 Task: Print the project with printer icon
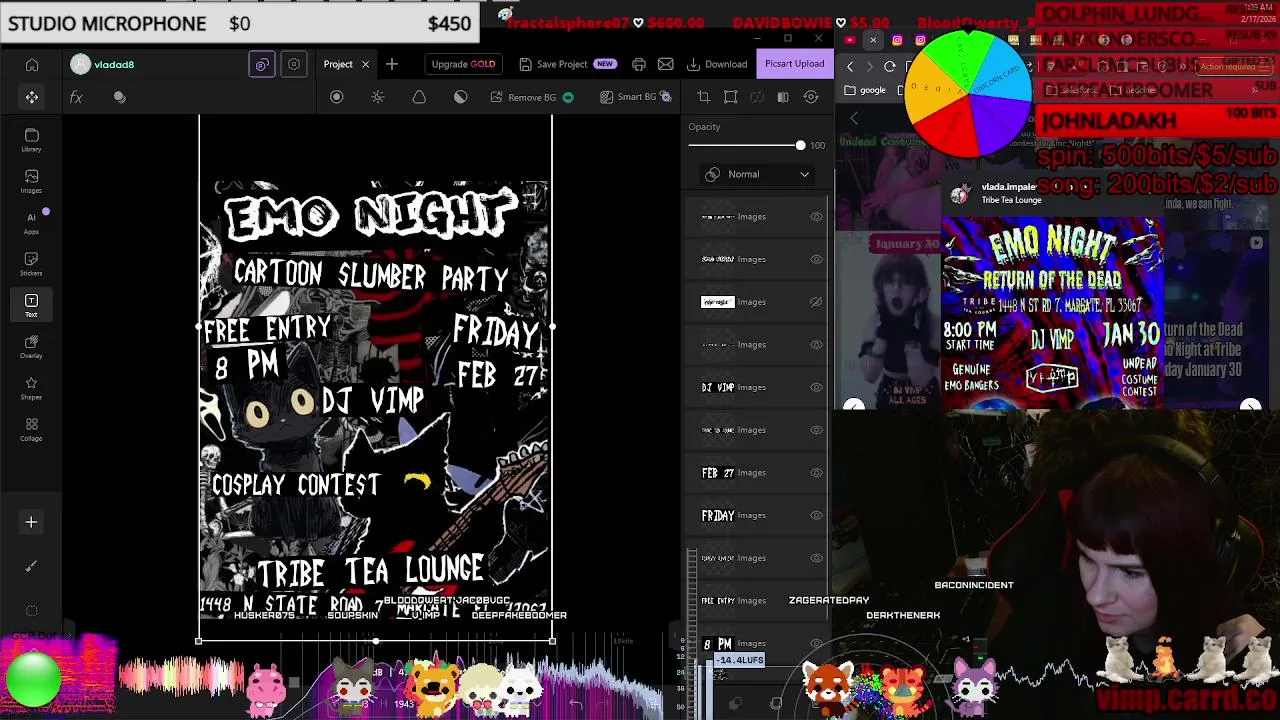(x=639, y=64)
